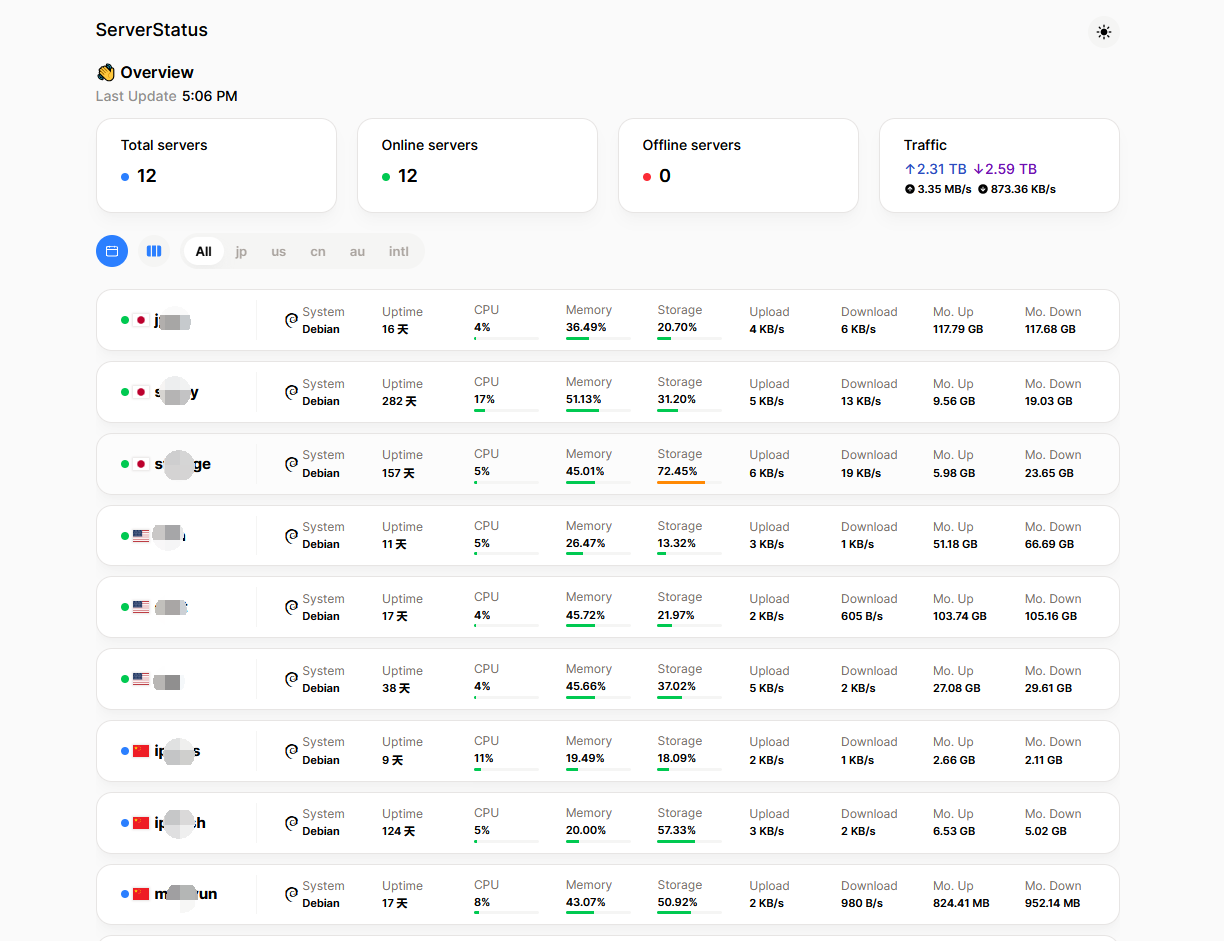The image size is (1224, 941).
Task: Click the green status dot in the 16天 row
Action: pos(125,321)
